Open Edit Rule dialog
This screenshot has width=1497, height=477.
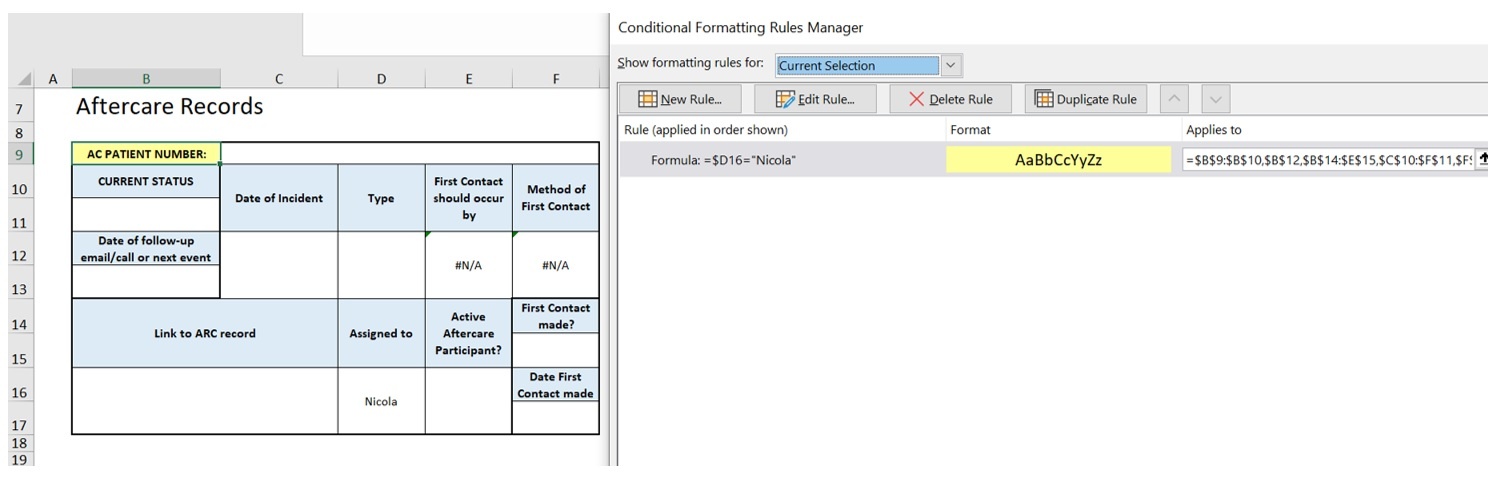pyautogui.click(x=815, y=99)
